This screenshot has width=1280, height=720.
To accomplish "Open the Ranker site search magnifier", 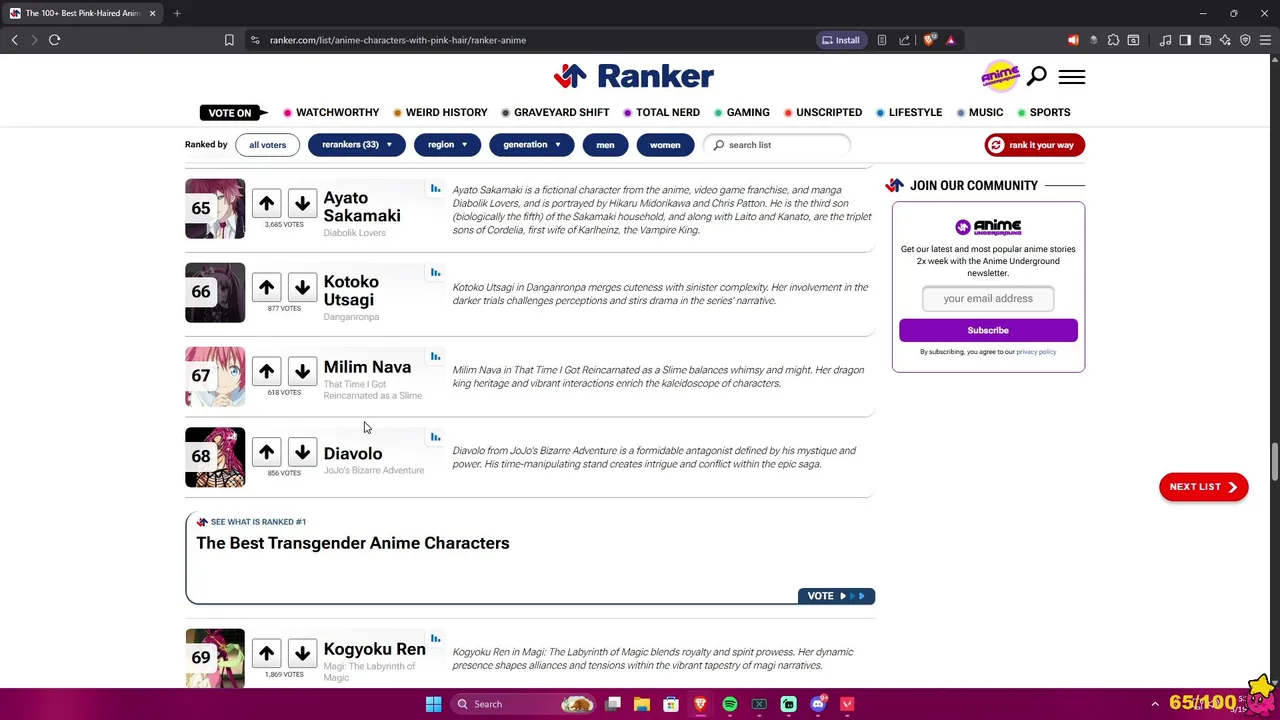I will (1037, 76).
